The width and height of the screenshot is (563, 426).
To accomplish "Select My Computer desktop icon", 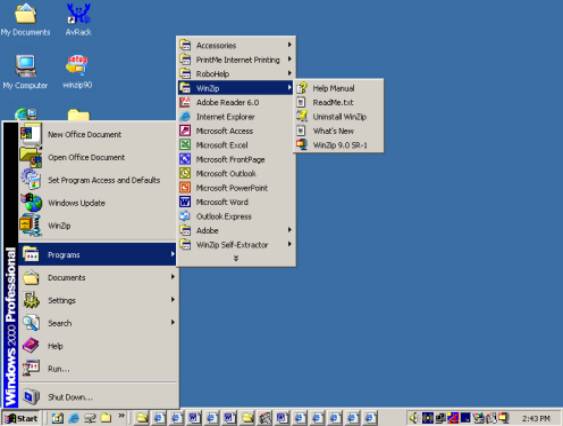I will pyautogui.click(x=25, y=72).
